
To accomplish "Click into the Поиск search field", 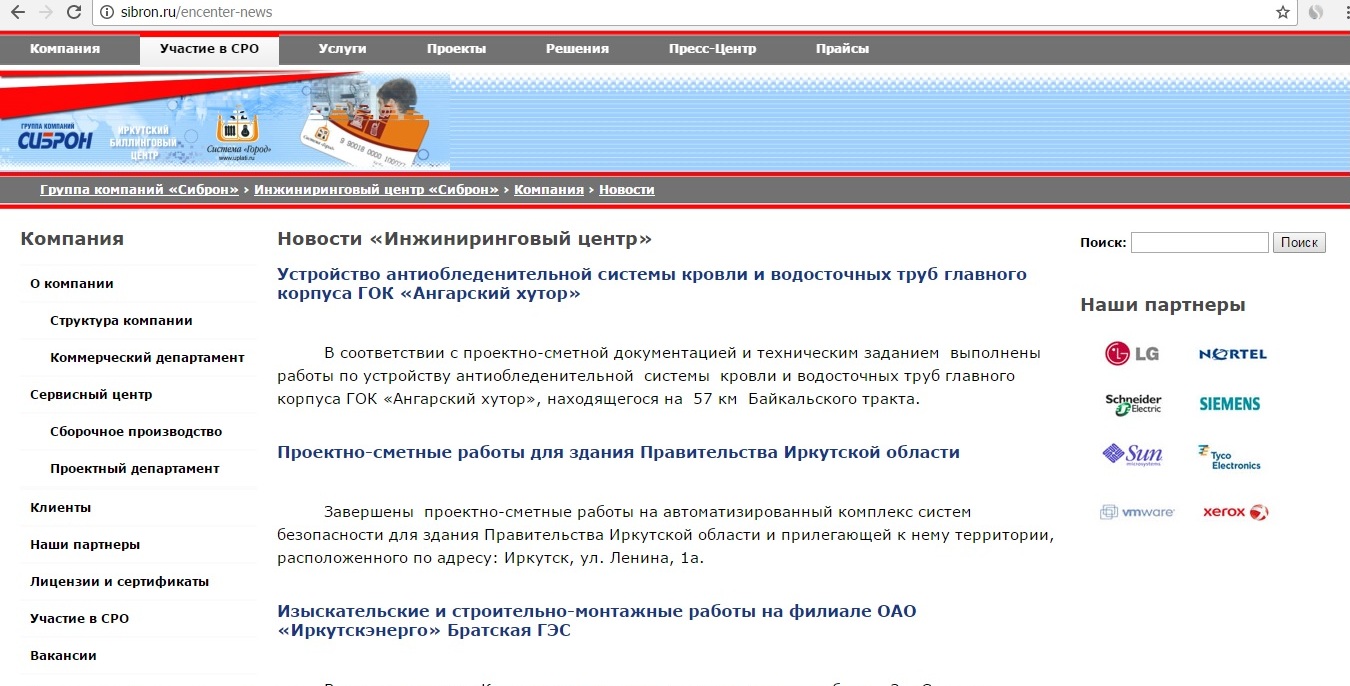I will point(1198,242).
